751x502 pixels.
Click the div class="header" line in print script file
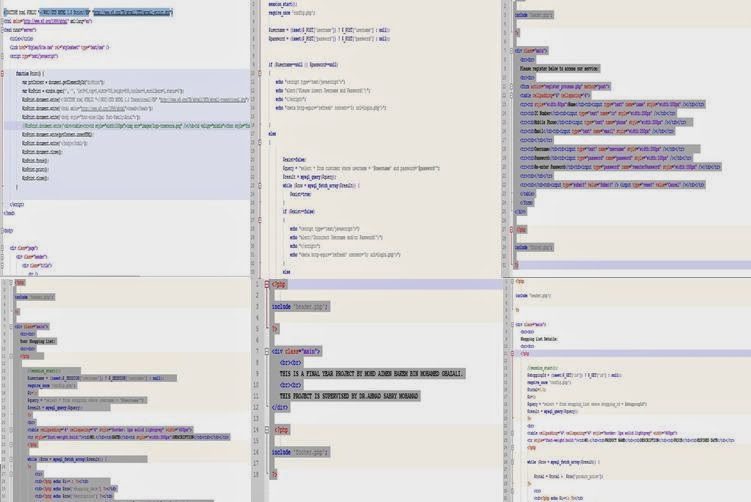click(x=32, y=256)
